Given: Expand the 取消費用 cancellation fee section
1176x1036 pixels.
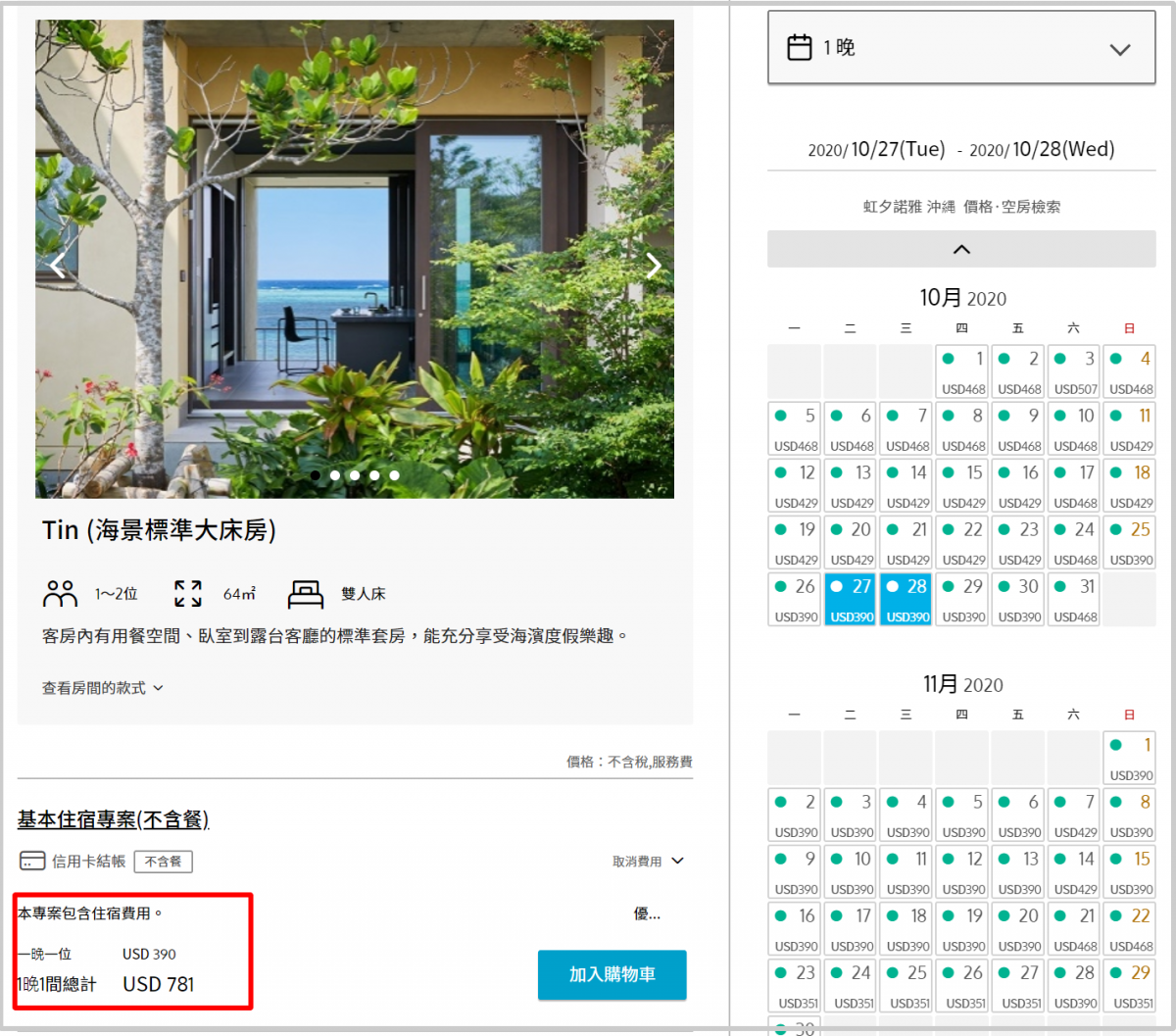Looking at the screenshot, I should pos(648,862).
